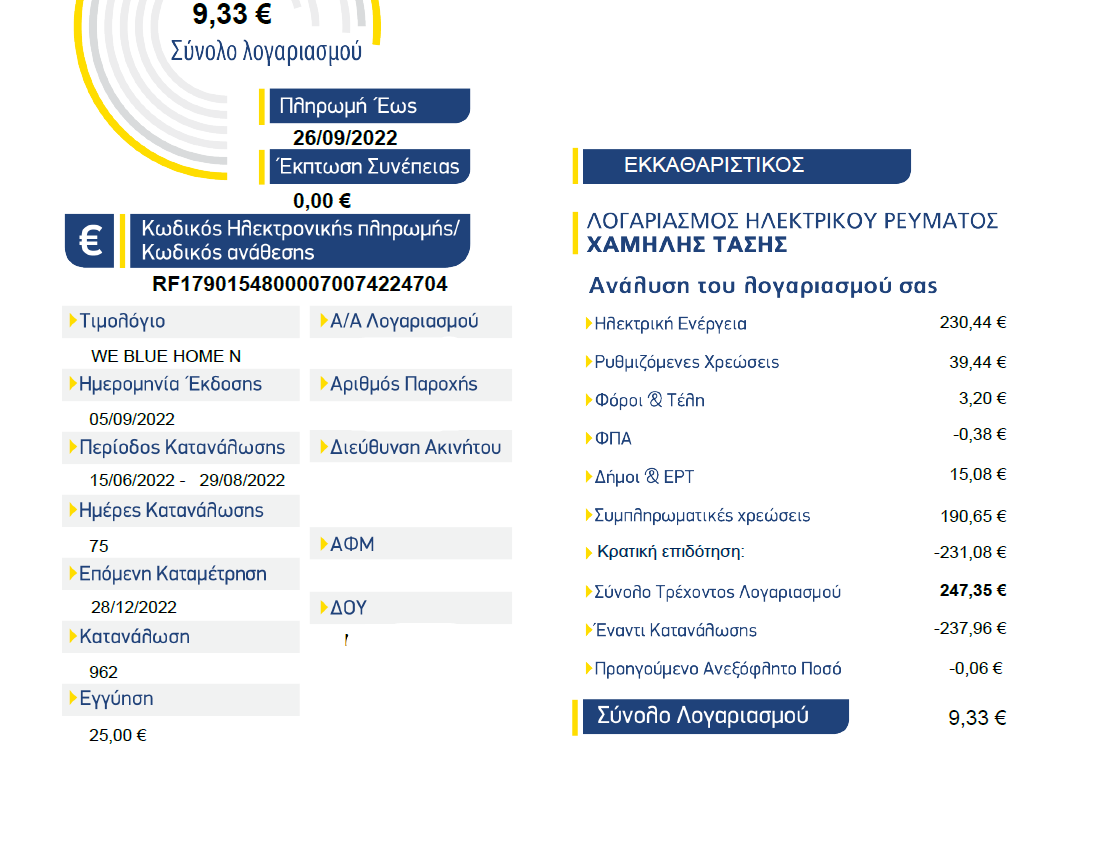The width and height of the screenshot is (1117, 850).
Task: Click the Κωδικός Ηλεκτρονικής πληρωμής banner
Action: point(300,241)
